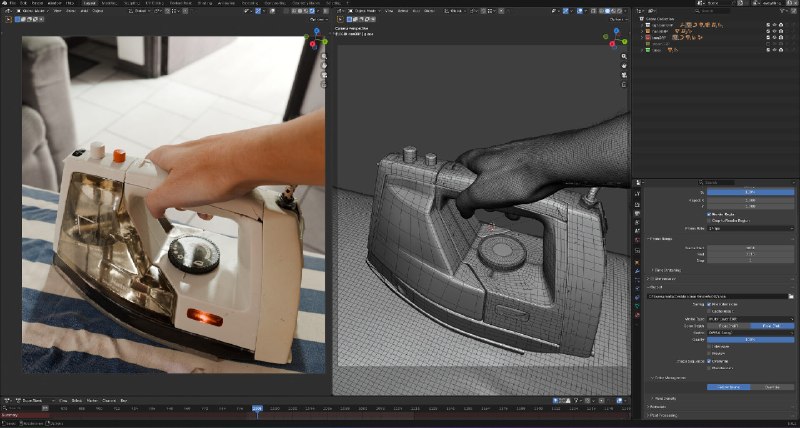Toggle the File Extensions checkbox under Saving
Screen dimensions: 800x428
(x=709, y=304)
